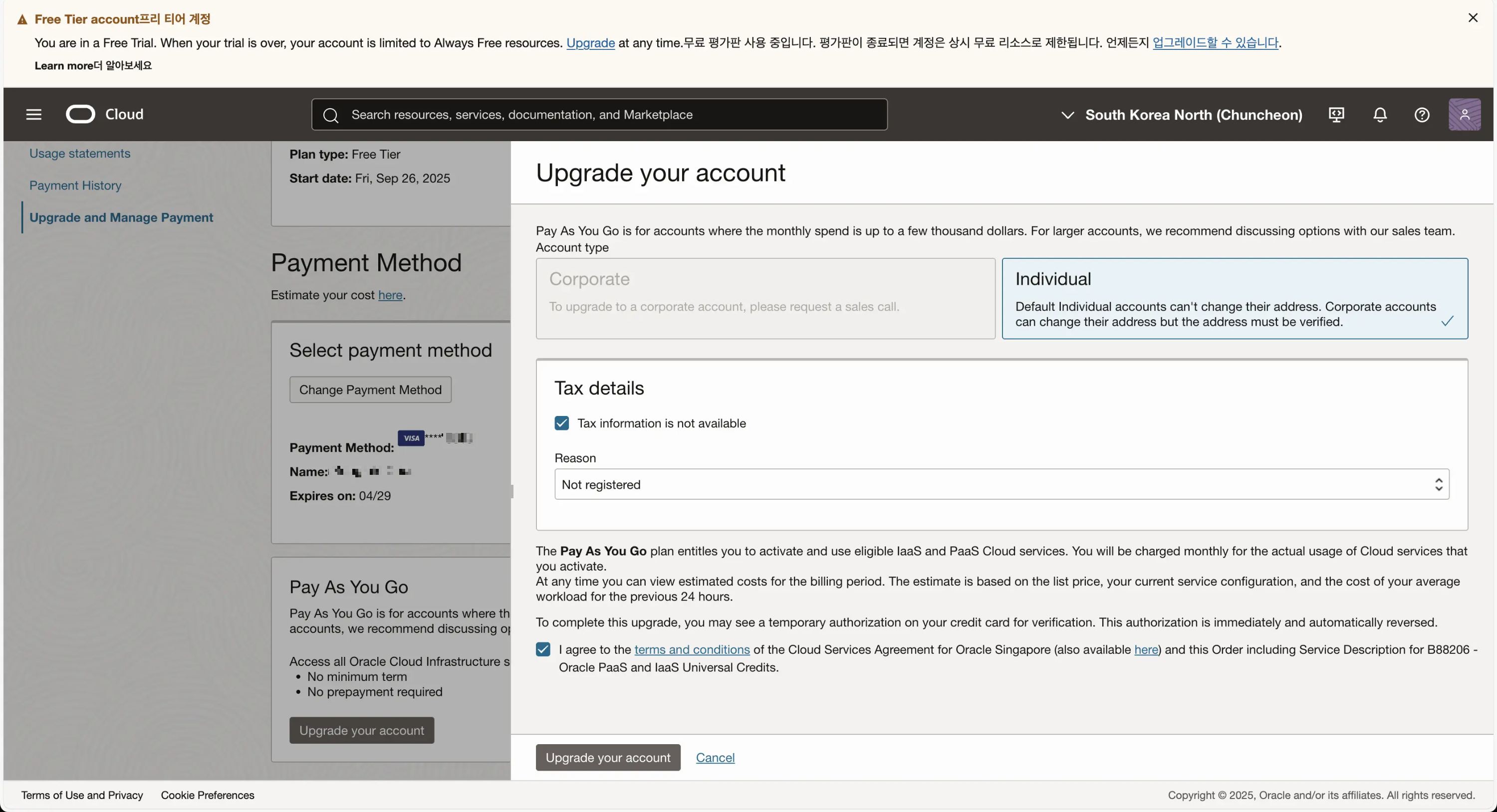This screenshot has height=812, width=1497.
Task: Select the Individual account type card
Action: 1235,299
